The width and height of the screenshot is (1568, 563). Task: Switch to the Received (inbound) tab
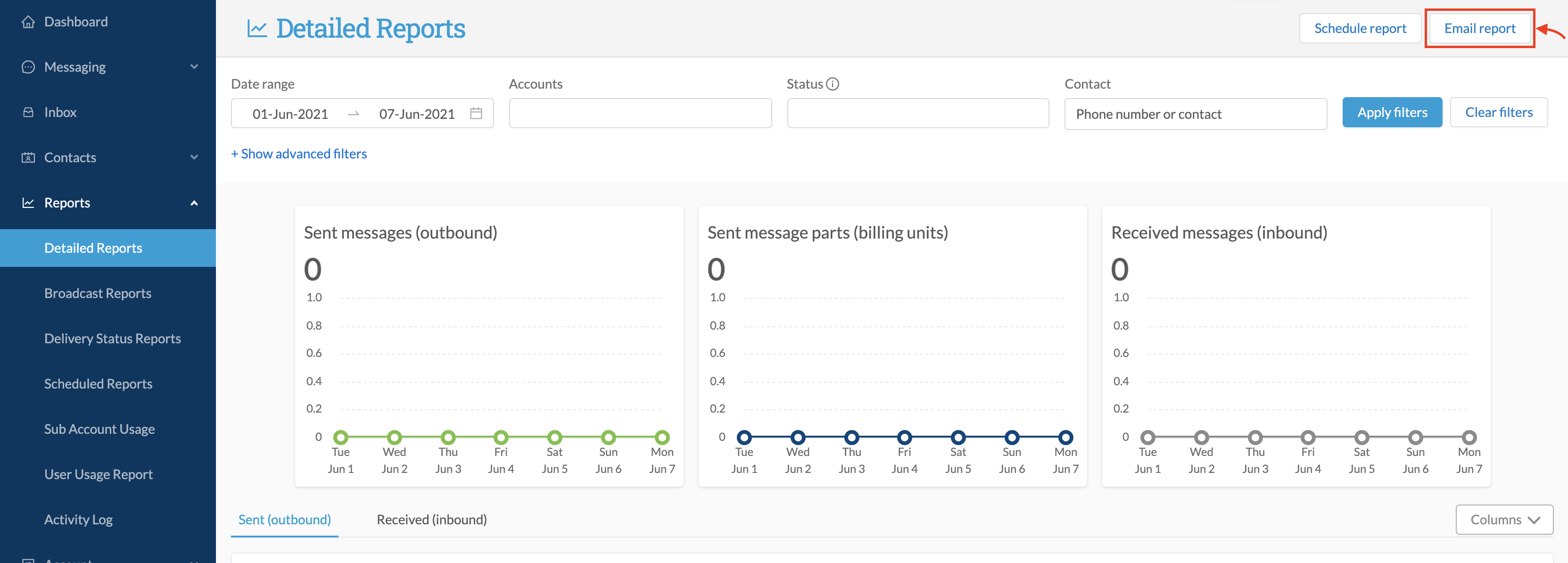[431, 519]
